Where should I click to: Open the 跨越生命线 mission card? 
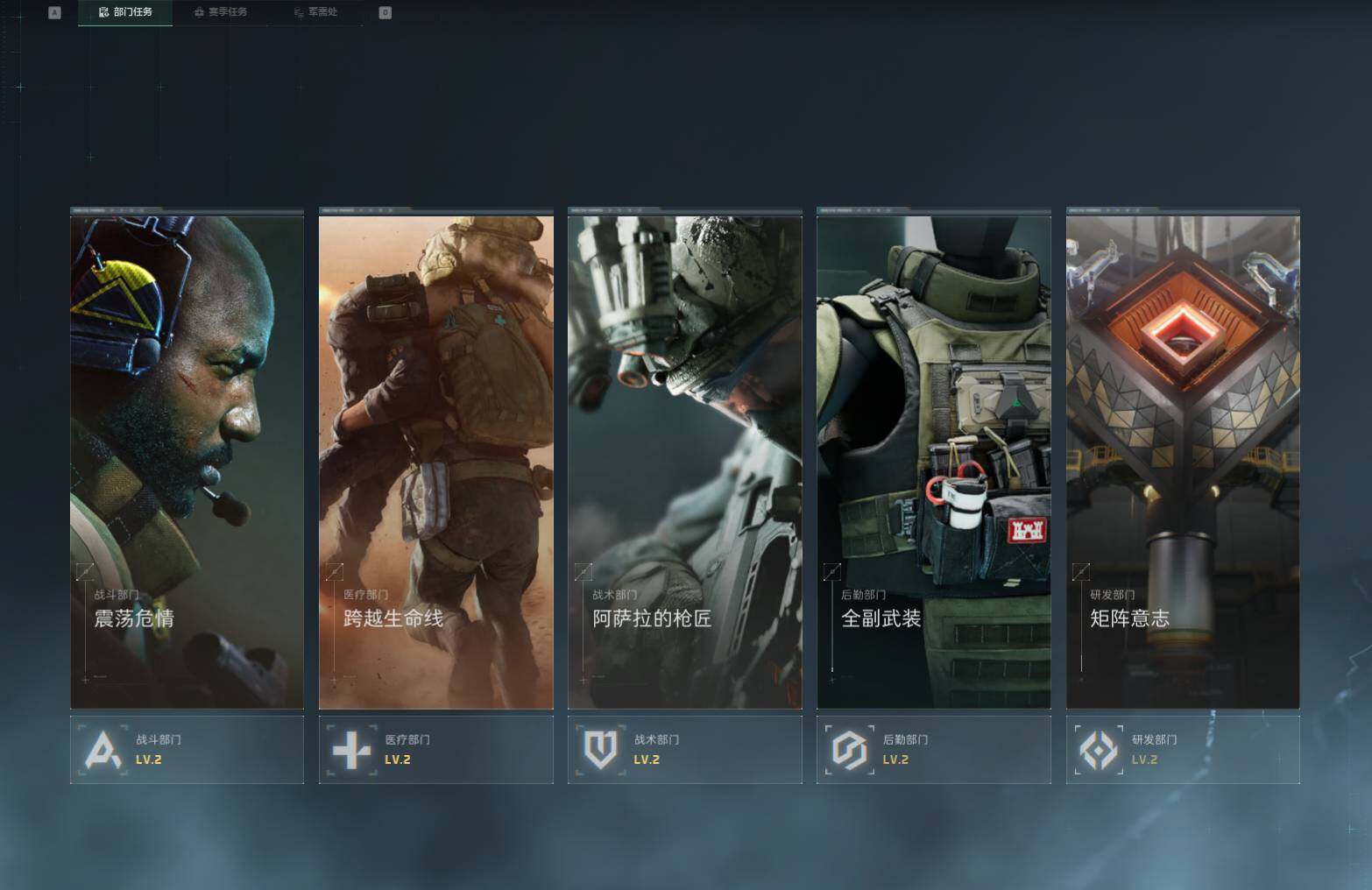click(x=436, y=458)
